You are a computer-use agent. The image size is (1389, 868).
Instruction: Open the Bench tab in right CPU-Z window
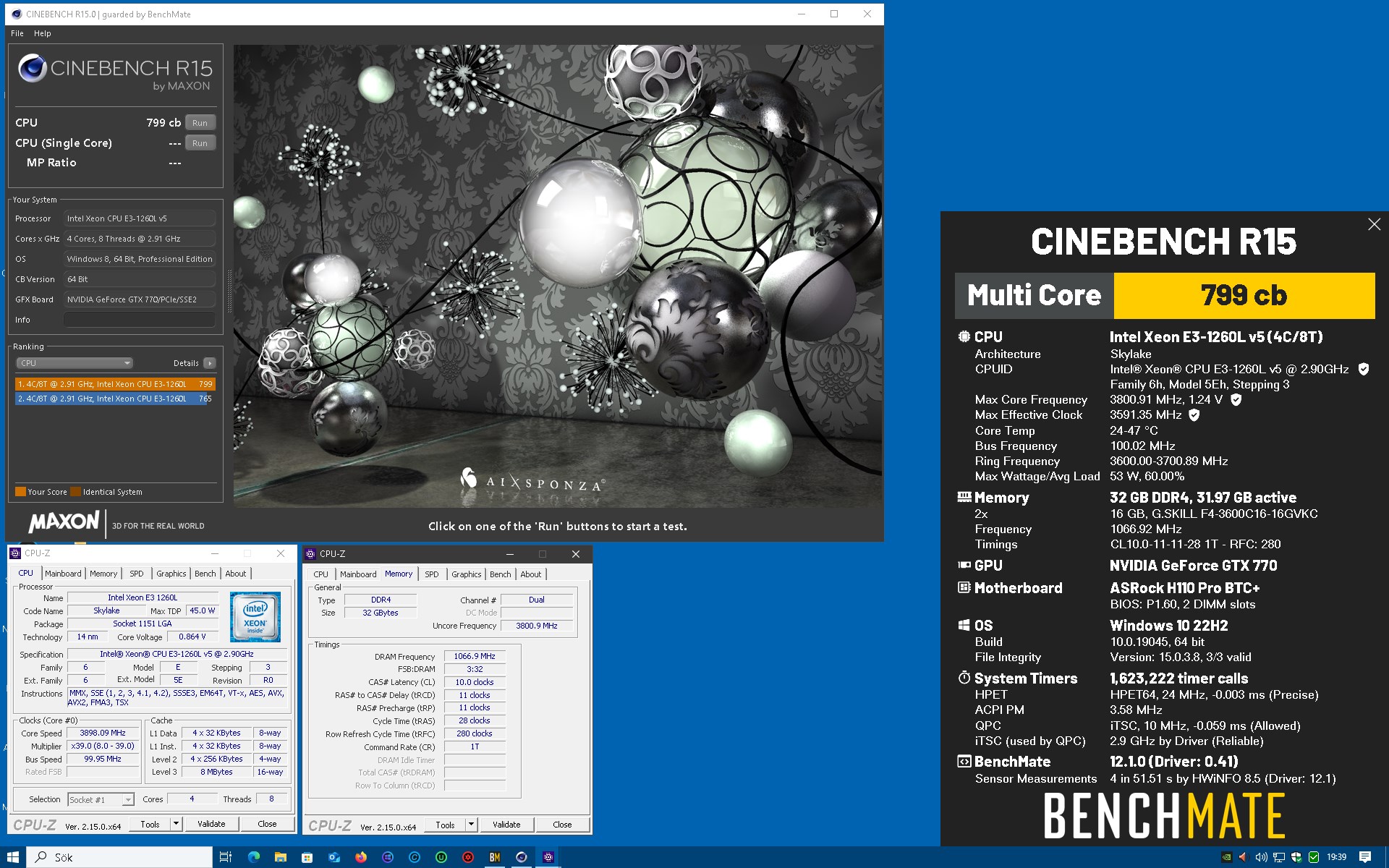[x=501, y=574]
